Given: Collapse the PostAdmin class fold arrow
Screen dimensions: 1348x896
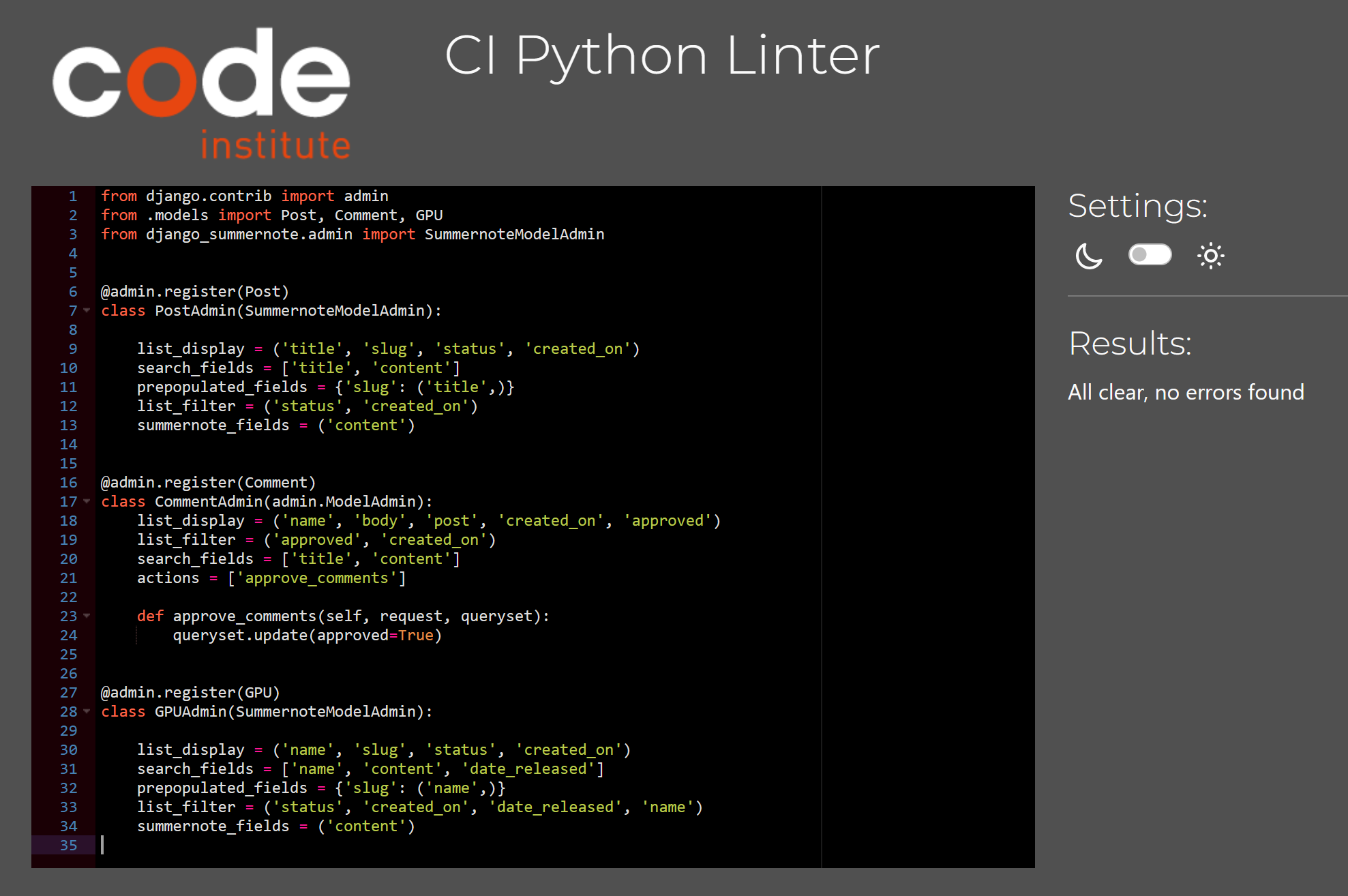Looking at the screenshot, I should [87, 310].
